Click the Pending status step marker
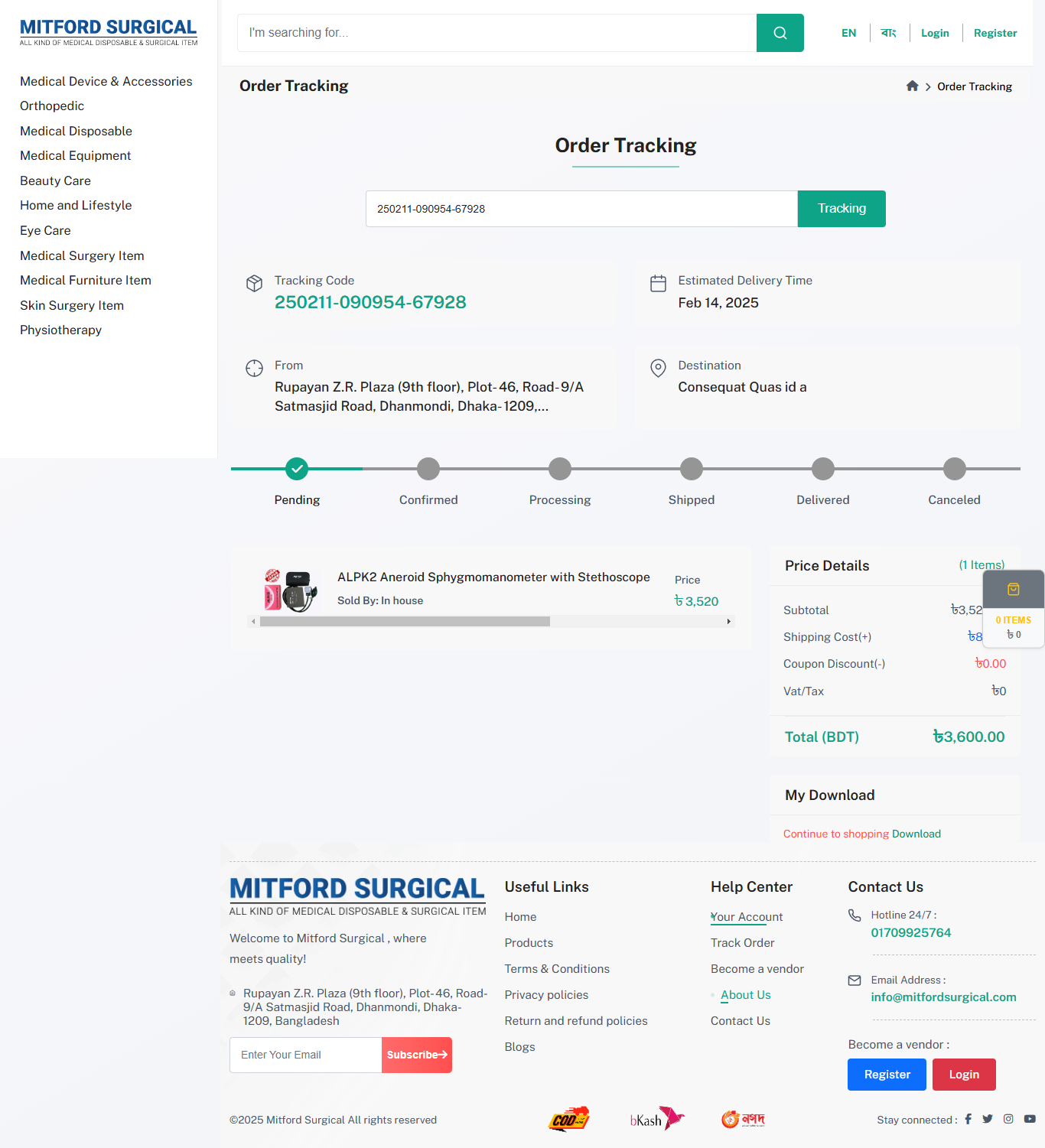Image resolution: width=1045 pixels, height=1148 pixels. click(297, 469)
